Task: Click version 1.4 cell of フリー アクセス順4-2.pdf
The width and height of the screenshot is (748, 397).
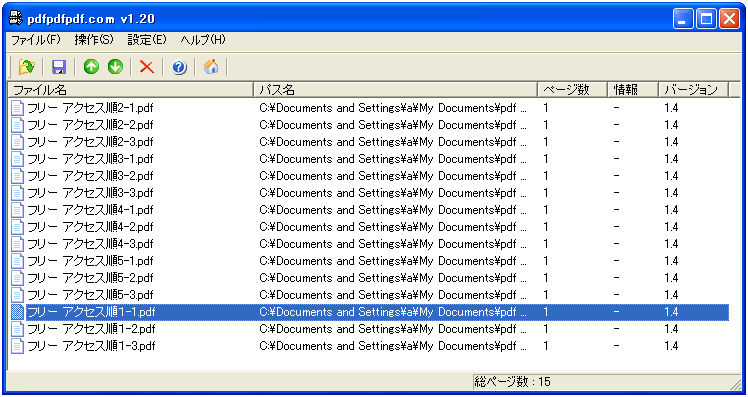Action: point(671,227)
